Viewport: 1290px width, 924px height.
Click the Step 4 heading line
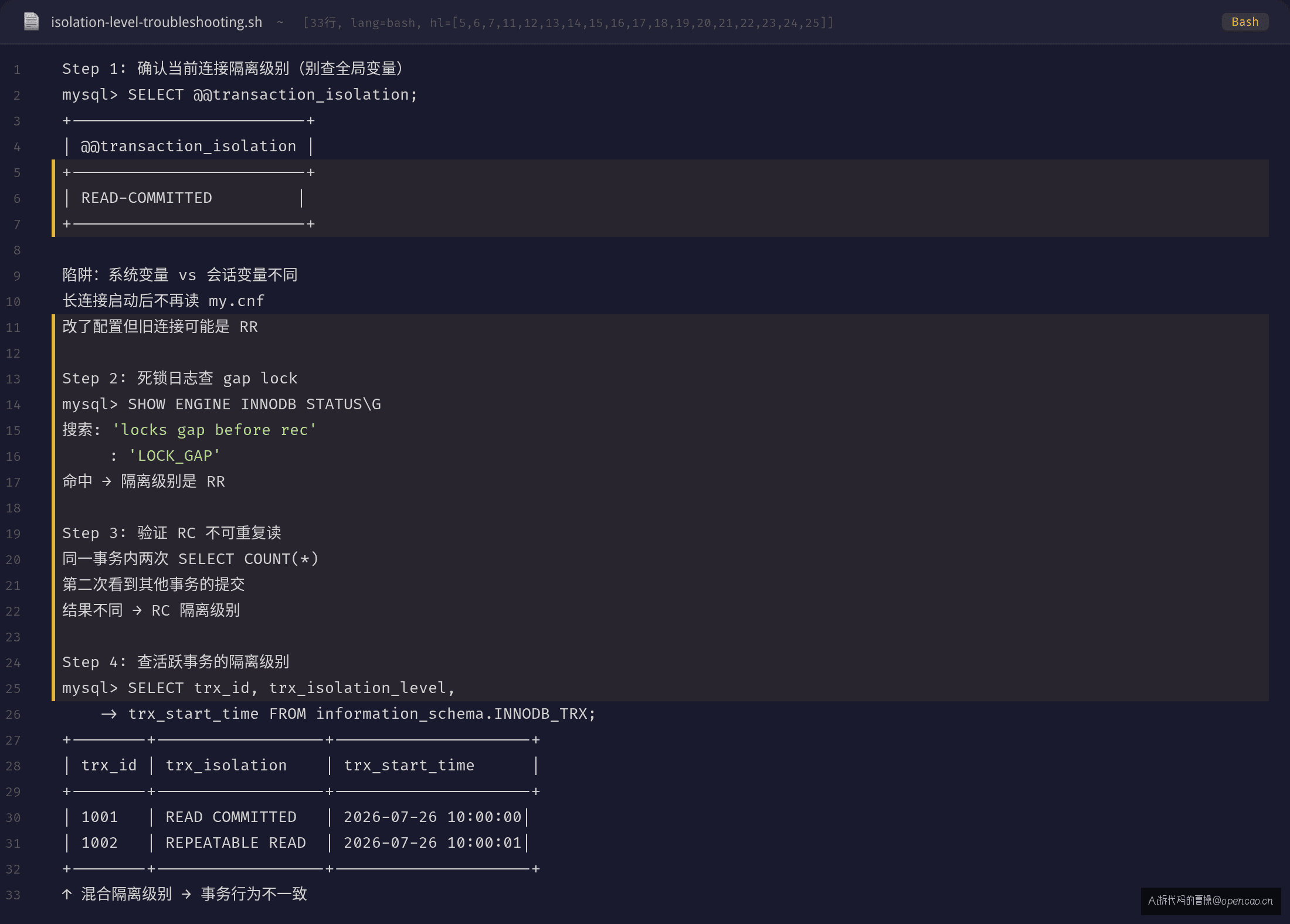click(x=176, y=662)
